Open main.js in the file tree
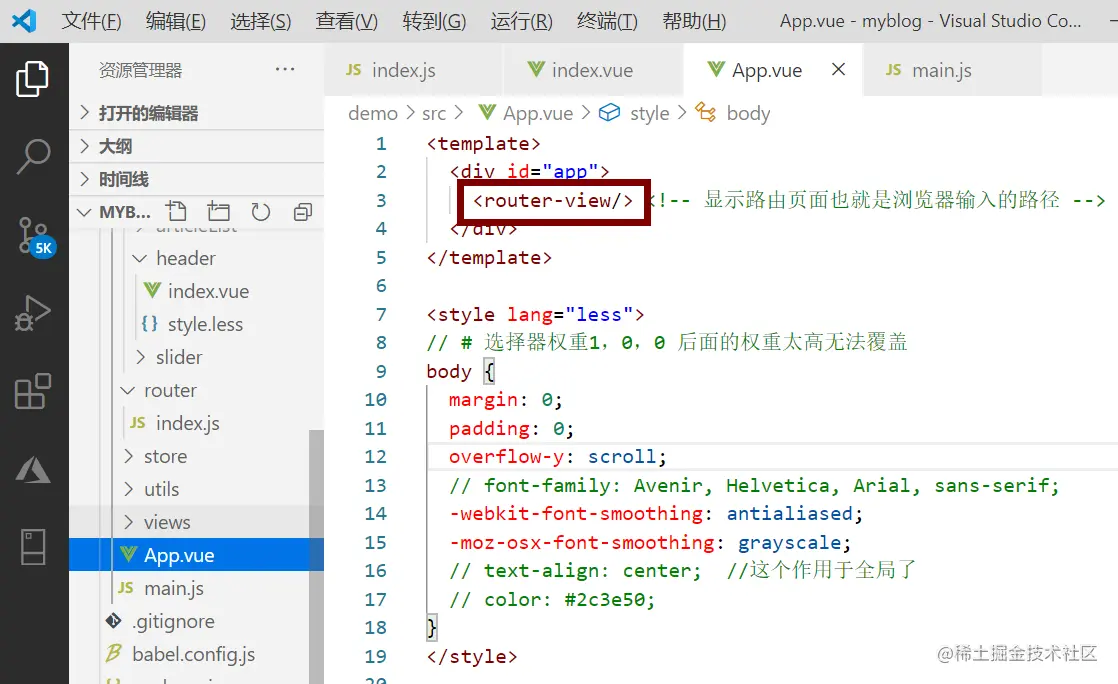This screenshot has width=1118, height=684. (x=196, y=588)
